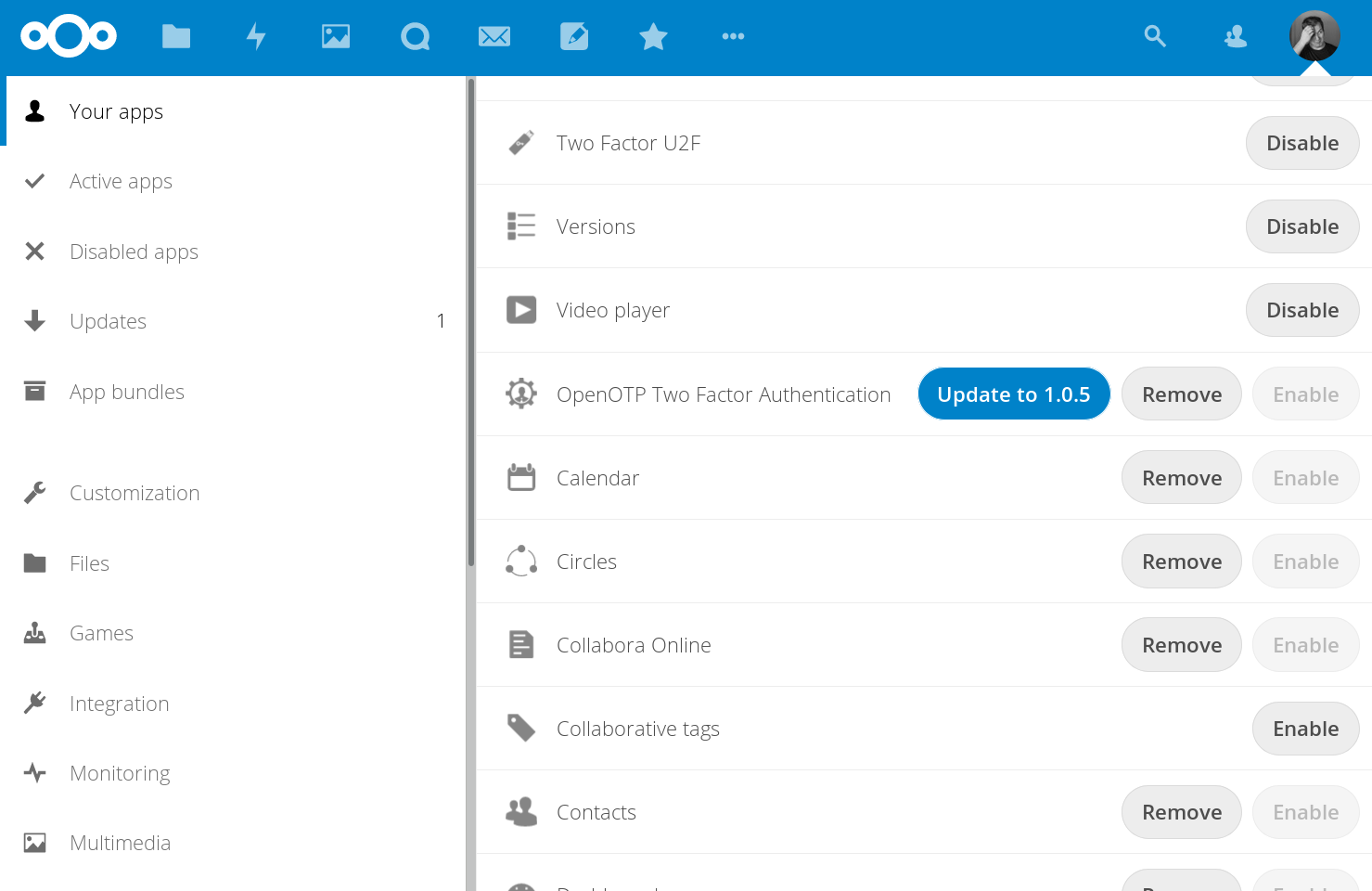The image size is (1372, 891).
Task: Open the Files category in sidebar
Action: [x=232, y=563]
